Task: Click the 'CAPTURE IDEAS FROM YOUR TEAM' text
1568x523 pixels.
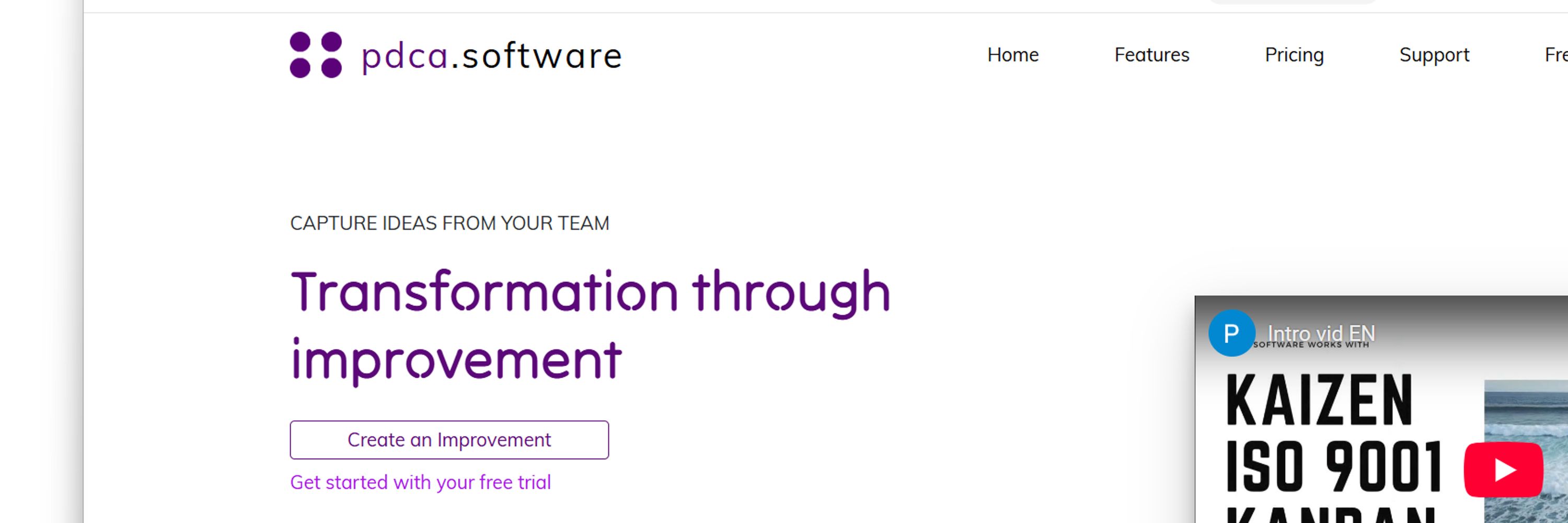Action: [449, 223]
